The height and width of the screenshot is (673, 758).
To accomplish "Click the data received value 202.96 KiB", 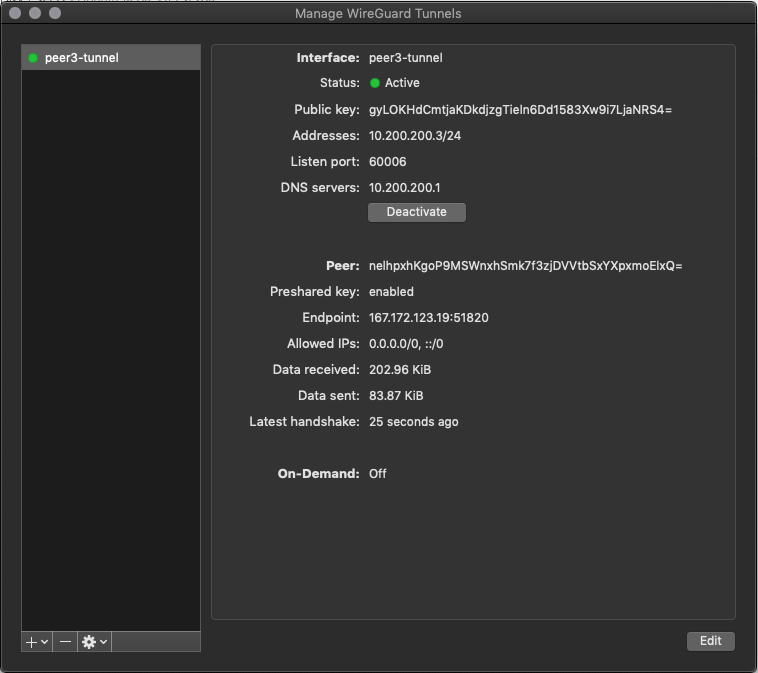I will [400, 370].
